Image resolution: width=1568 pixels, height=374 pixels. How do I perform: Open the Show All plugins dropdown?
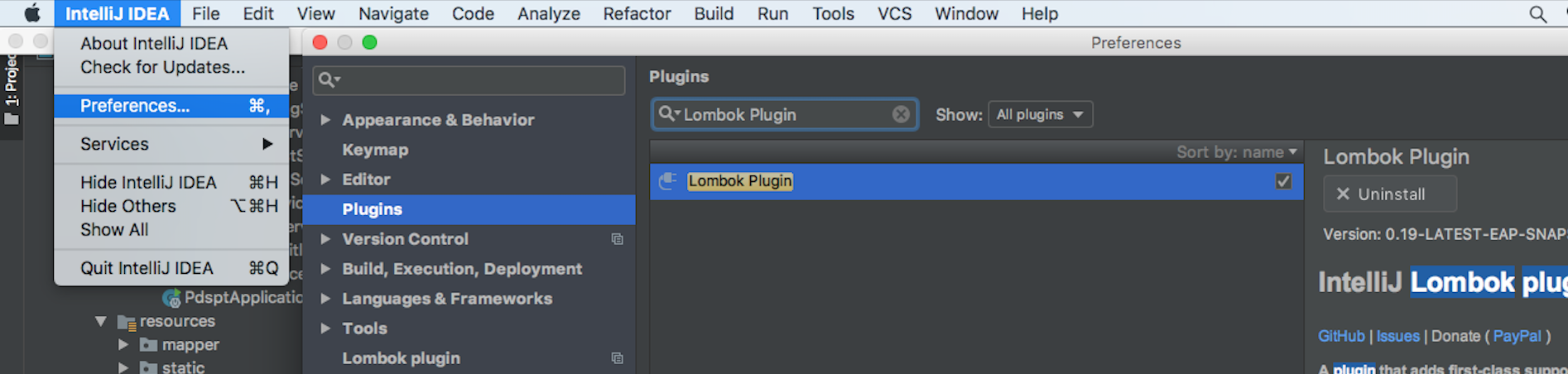[1040, 114]
